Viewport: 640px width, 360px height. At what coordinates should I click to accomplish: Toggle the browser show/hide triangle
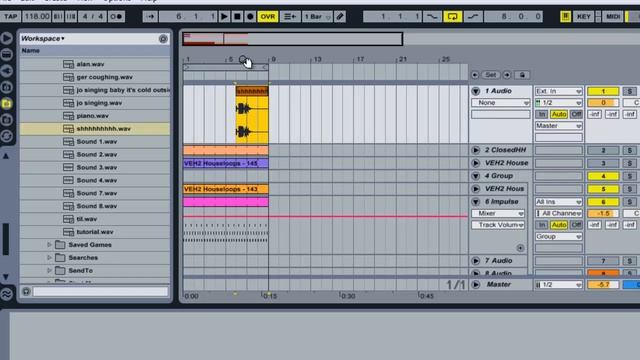point(7,38)
